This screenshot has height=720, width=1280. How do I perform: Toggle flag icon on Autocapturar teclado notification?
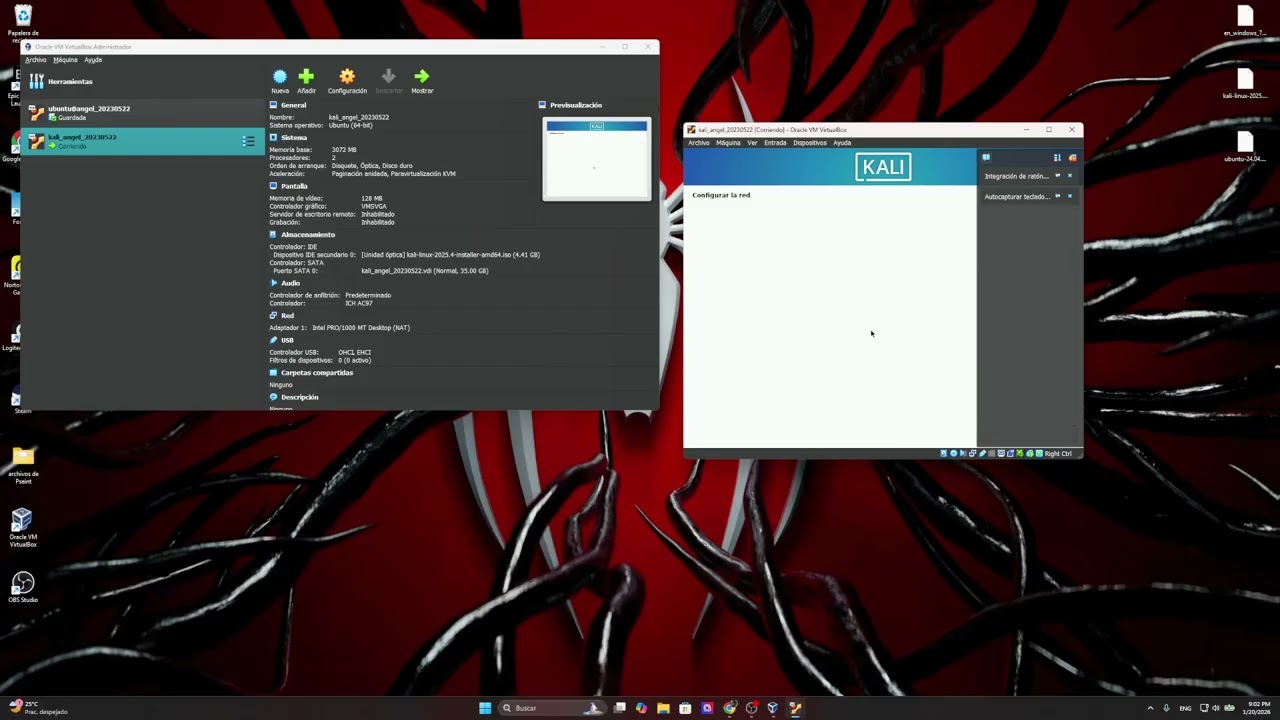pyautogui.click(x=1058, y=196)
